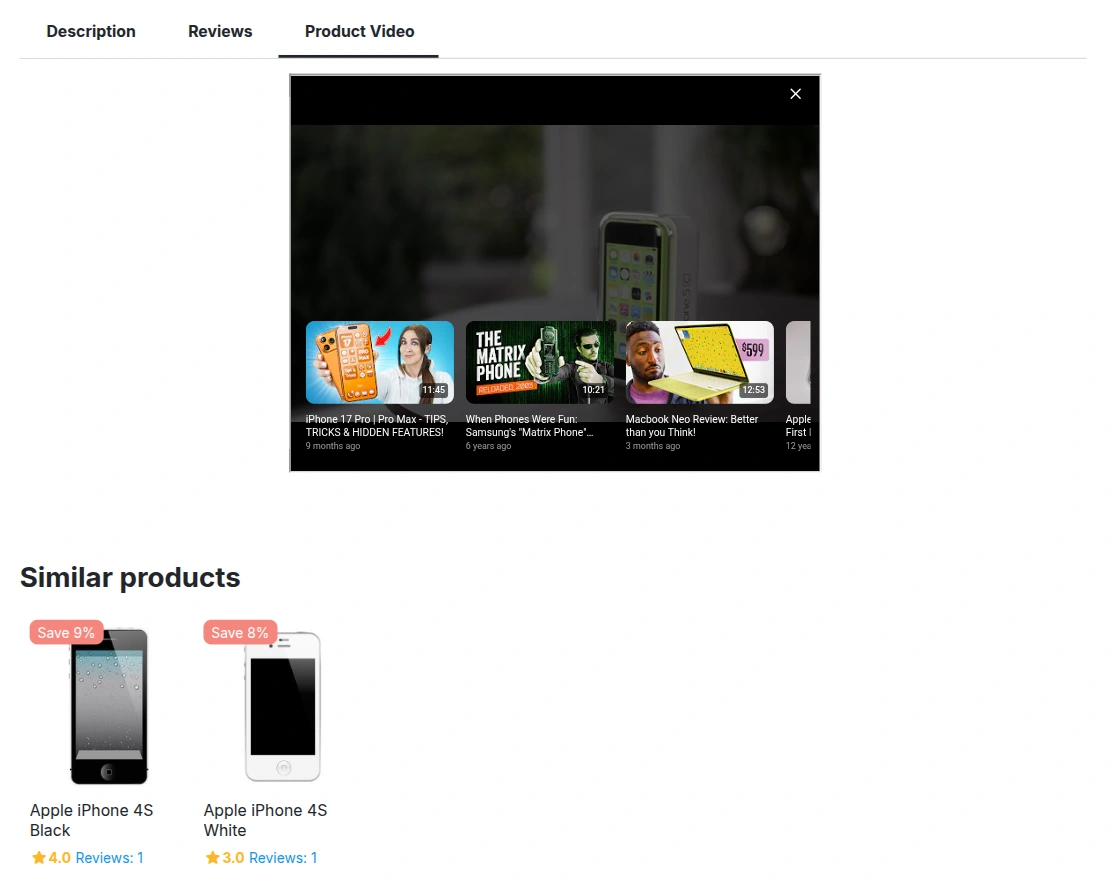Click the "6 years ago" text
1120x880 pixels.
489,446
